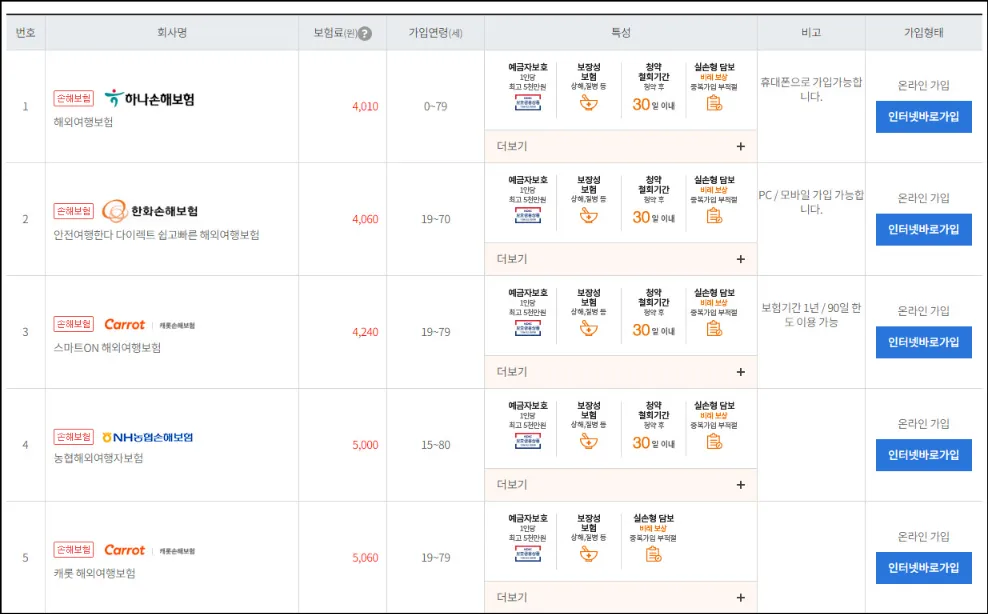Click the medicine bowl icon in row 1

point(589,103)
